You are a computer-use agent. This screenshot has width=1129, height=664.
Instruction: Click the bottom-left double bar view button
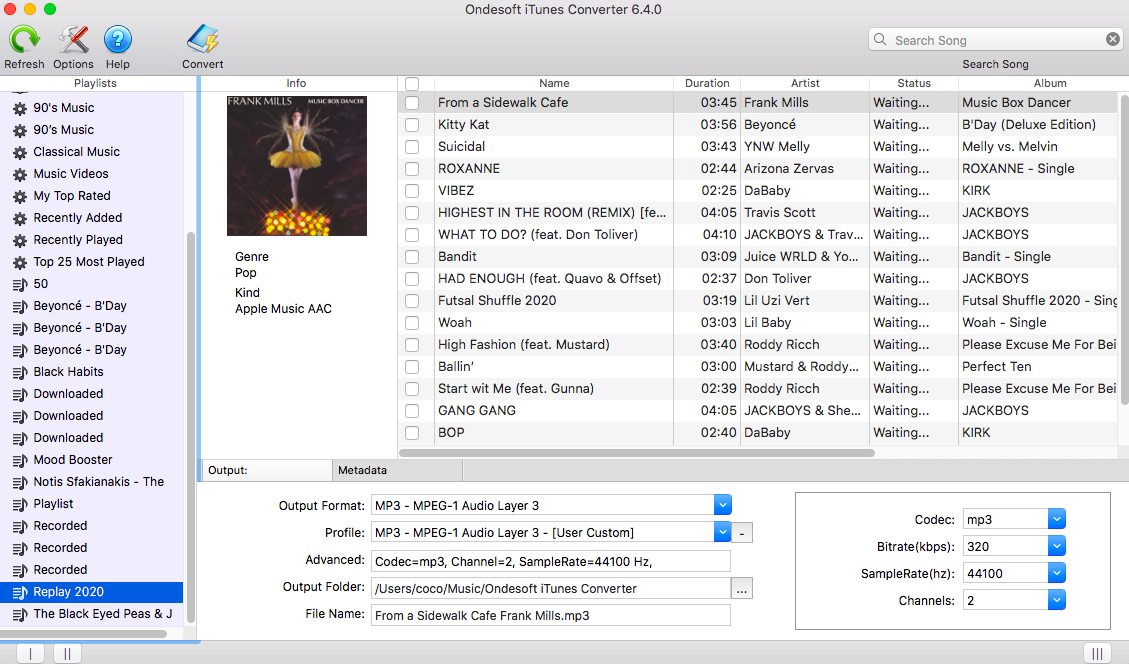point(67,653)
